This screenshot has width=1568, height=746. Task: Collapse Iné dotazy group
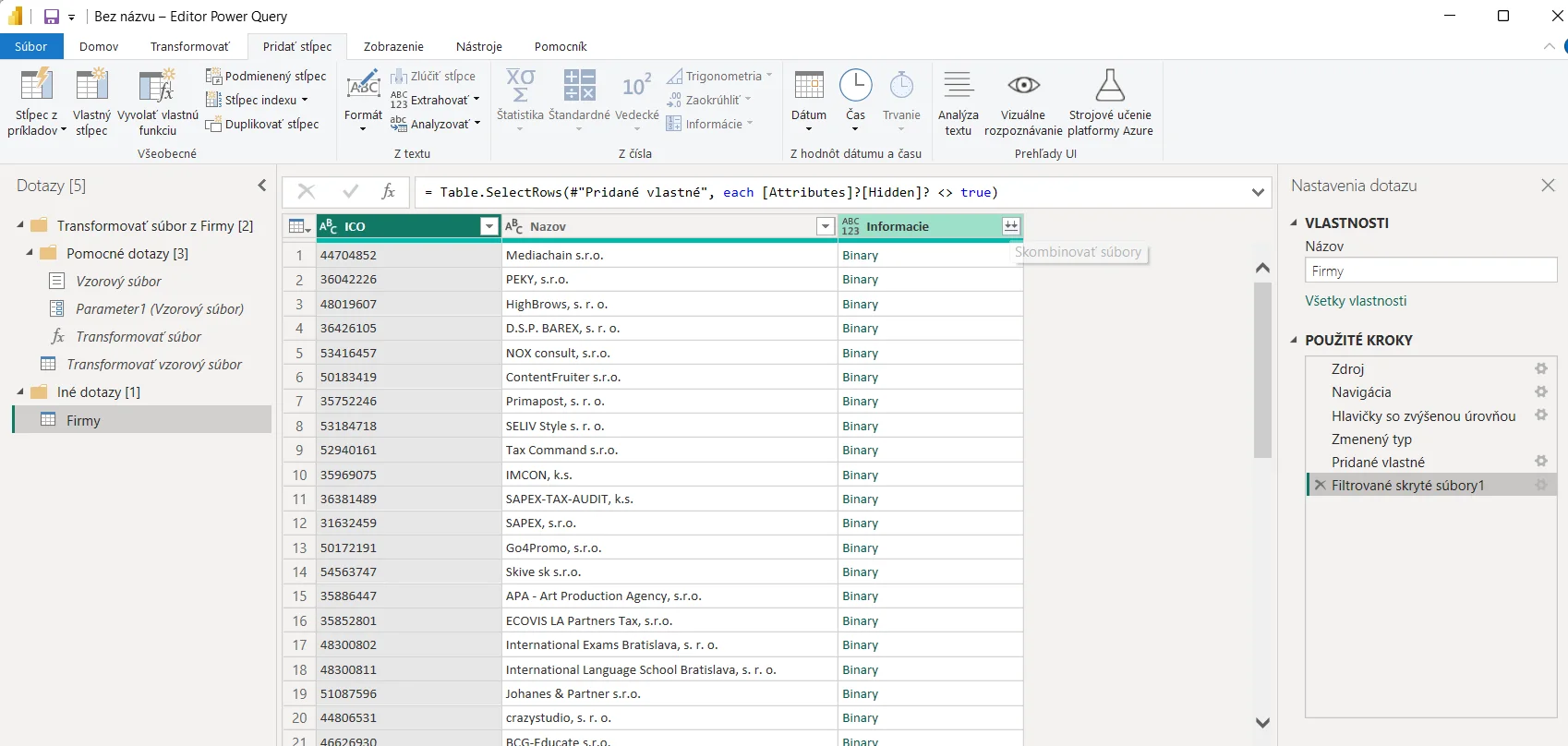(20, 391)
